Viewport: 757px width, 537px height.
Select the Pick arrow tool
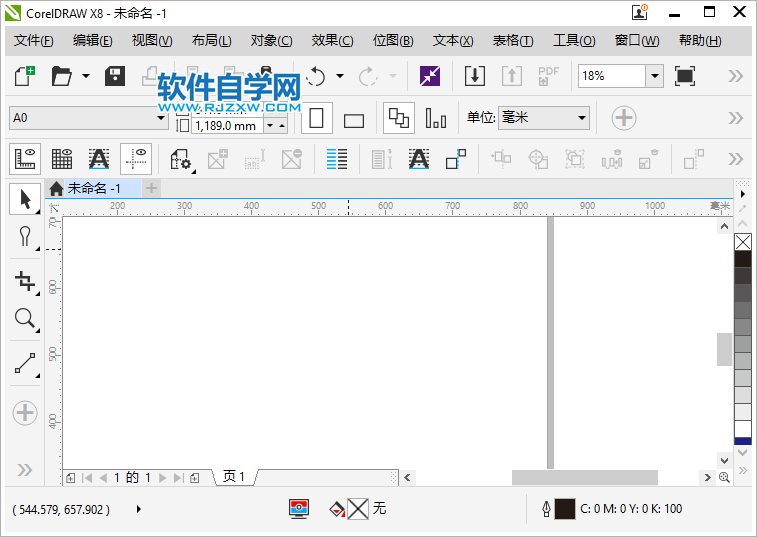tap(25, 199)
